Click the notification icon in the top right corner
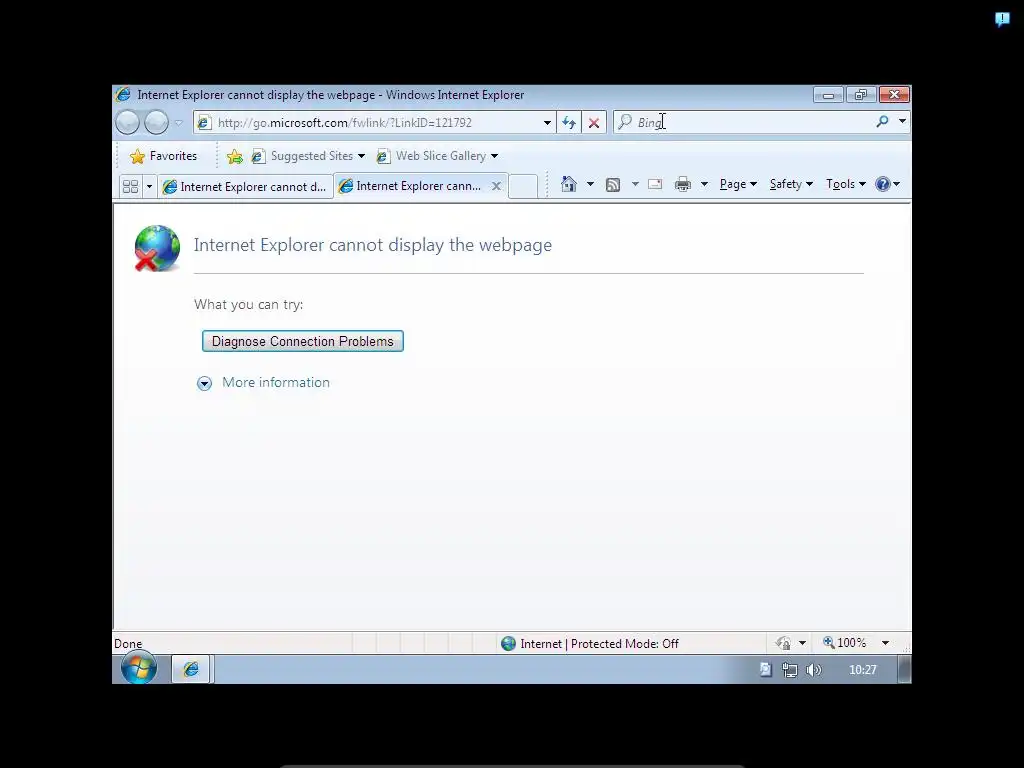1024x768 pixels. [x=1002, y=19]
